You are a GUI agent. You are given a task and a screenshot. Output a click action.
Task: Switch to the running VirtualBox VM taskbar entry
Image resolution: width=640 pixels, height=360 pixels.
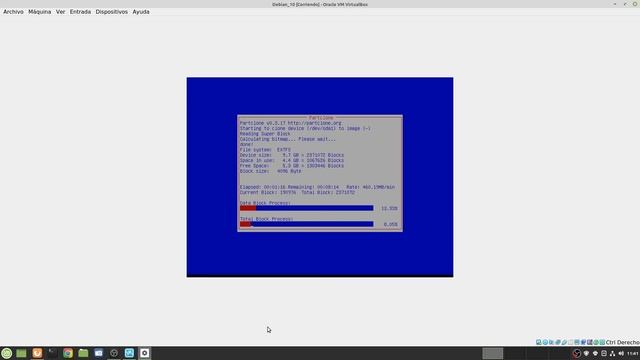144,353
